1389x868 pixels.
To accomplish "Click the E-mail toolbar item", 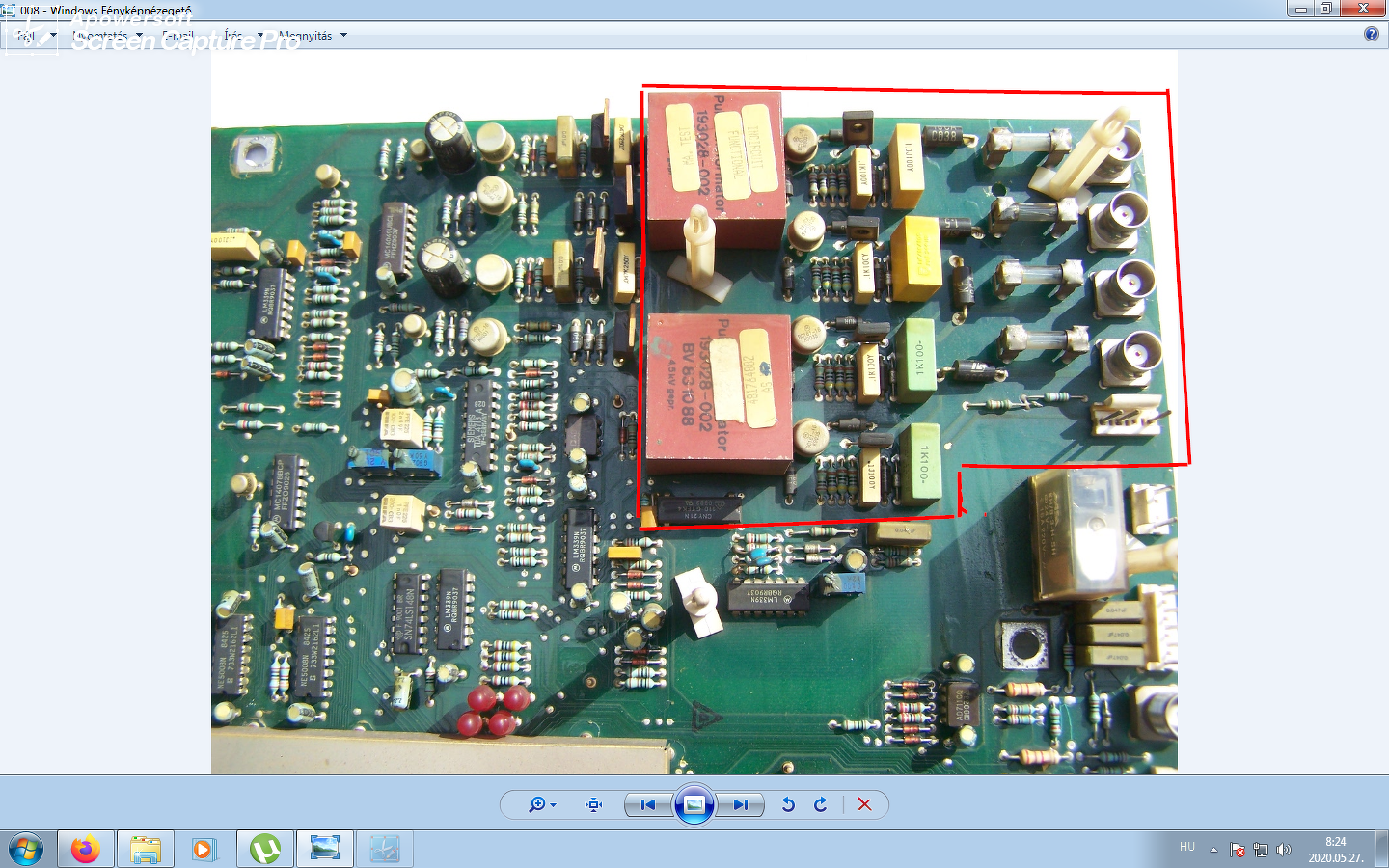I will (x=178, y=36).
